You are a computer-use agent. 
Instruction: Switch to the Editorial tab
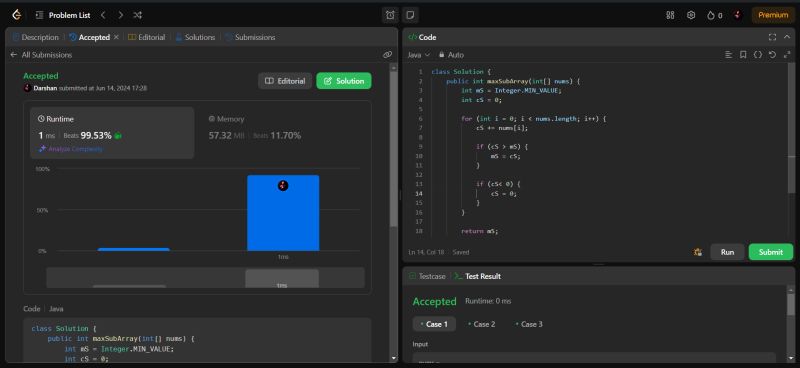click(146, 37)
